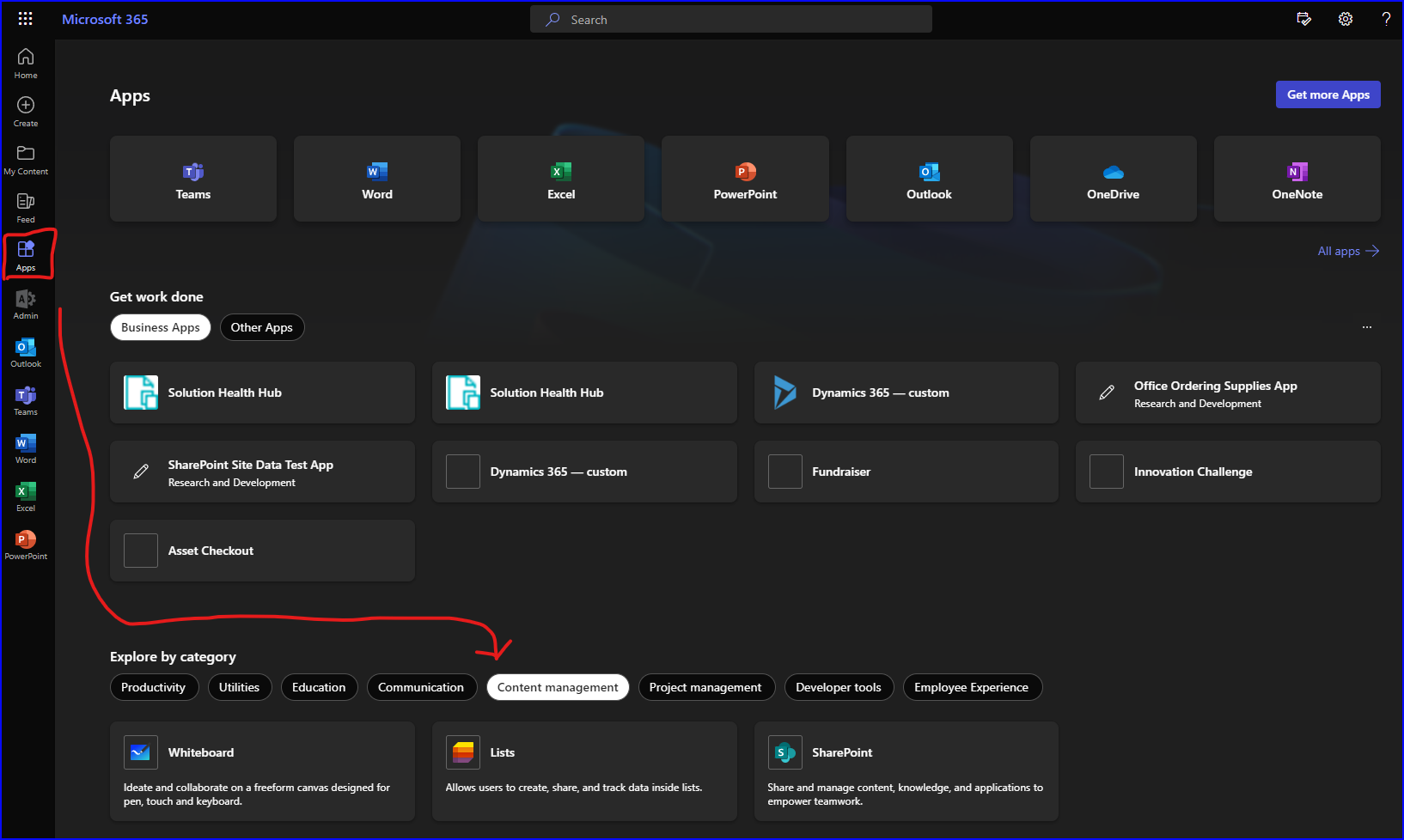Select the Utilities category
Viewport: 1404px width, 840px height.
click(x=240, y=687)
